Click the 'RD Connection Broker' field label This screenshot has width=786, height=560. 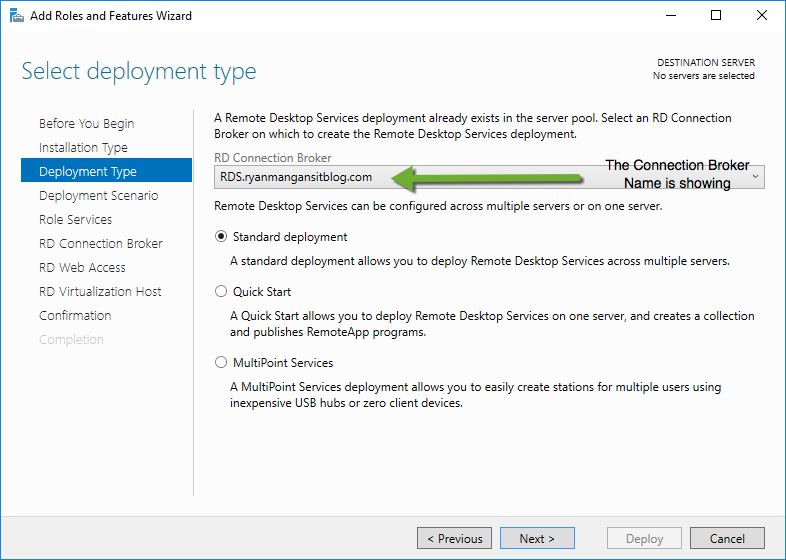[x=273, y=158]
